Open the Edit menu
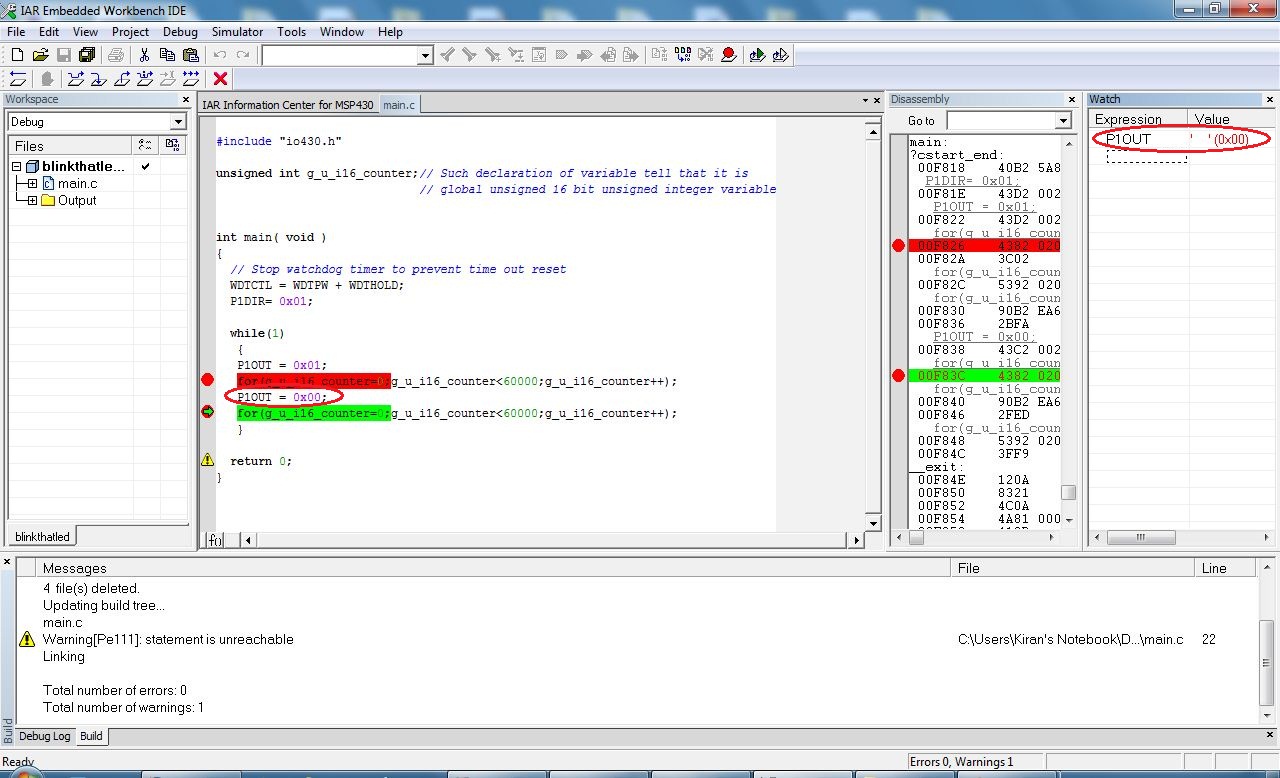1280x778 pixels. 49,31
